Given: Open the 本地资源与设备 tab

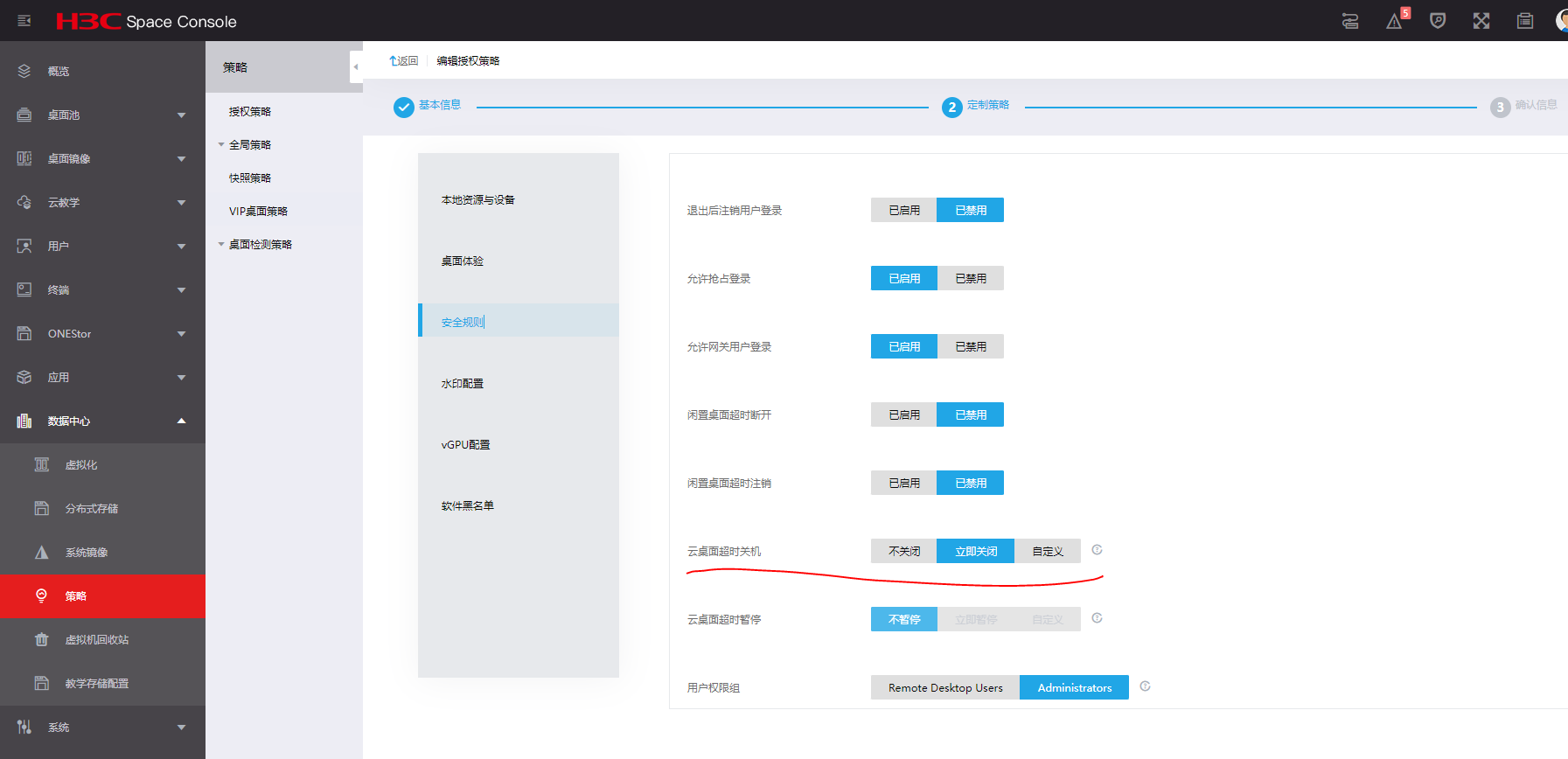Looking at the screenshot, I should pyautogui.click(x=519, y=199).
